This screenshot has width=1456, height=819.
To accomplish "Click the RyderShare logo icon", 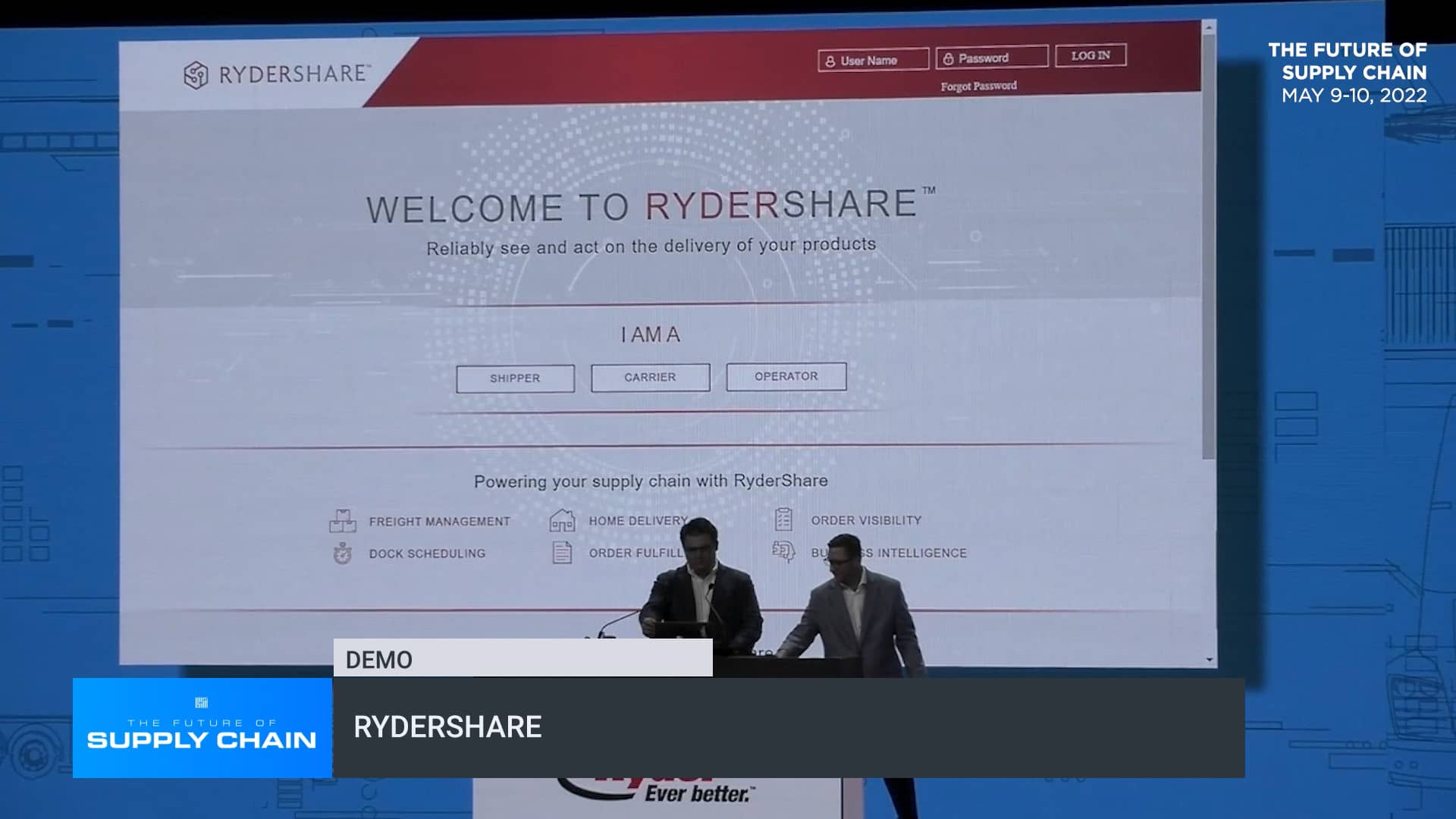I will pos(196,75).
